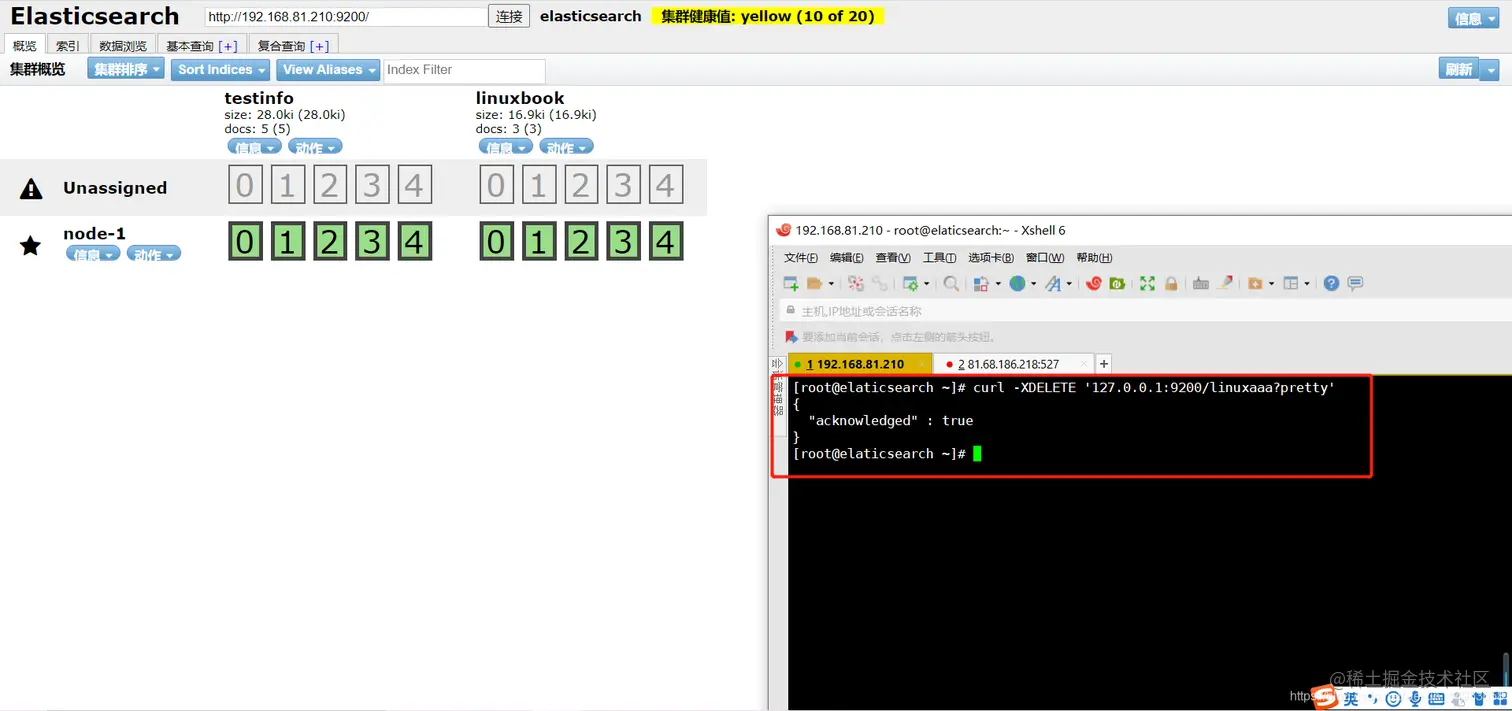Image resolution: width=1512 pixels, height=711 pixels.
Task: Click the green fullscreen arrows icon in Xshell
Action: point(1147,284)
